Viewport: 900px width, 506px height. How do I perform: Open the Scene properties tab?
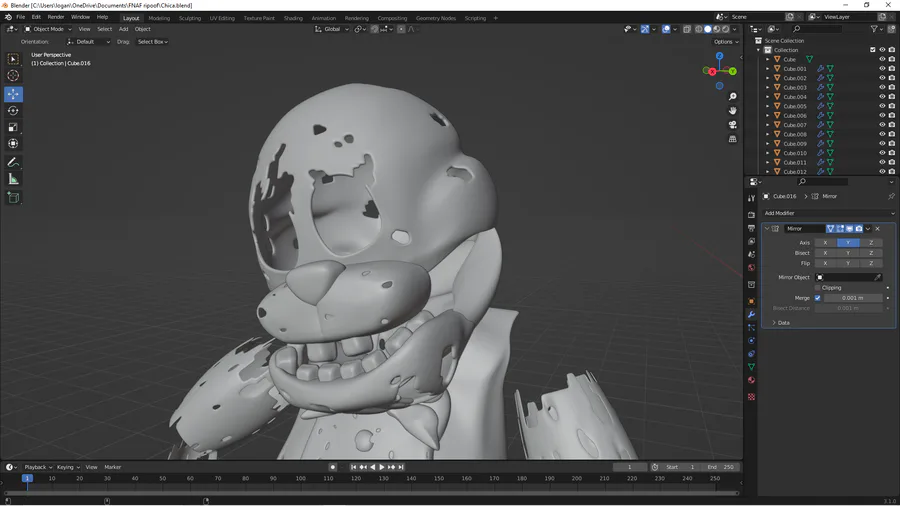(x=751, y=254)
